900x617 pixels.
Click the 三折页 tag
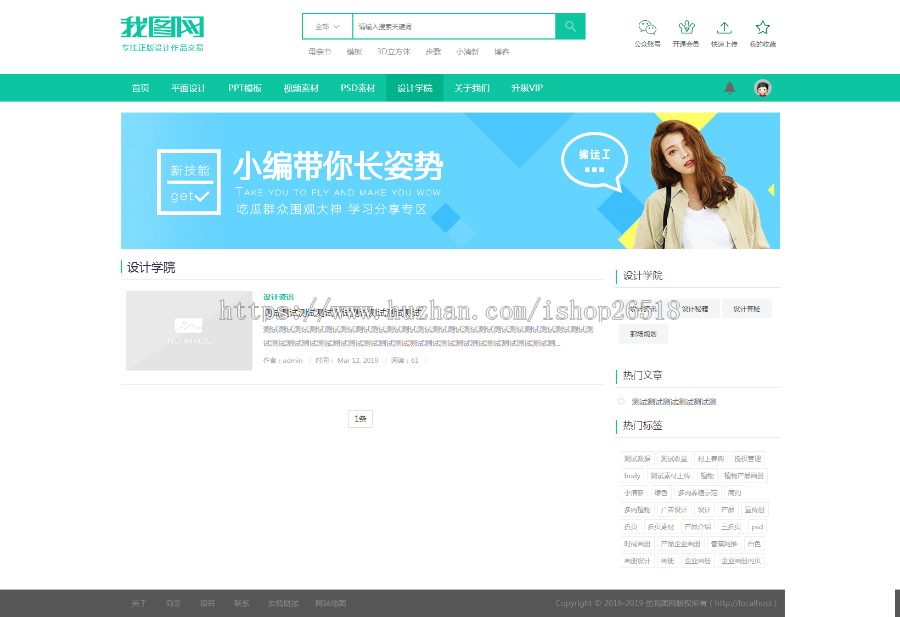click(x=731, y=527)
